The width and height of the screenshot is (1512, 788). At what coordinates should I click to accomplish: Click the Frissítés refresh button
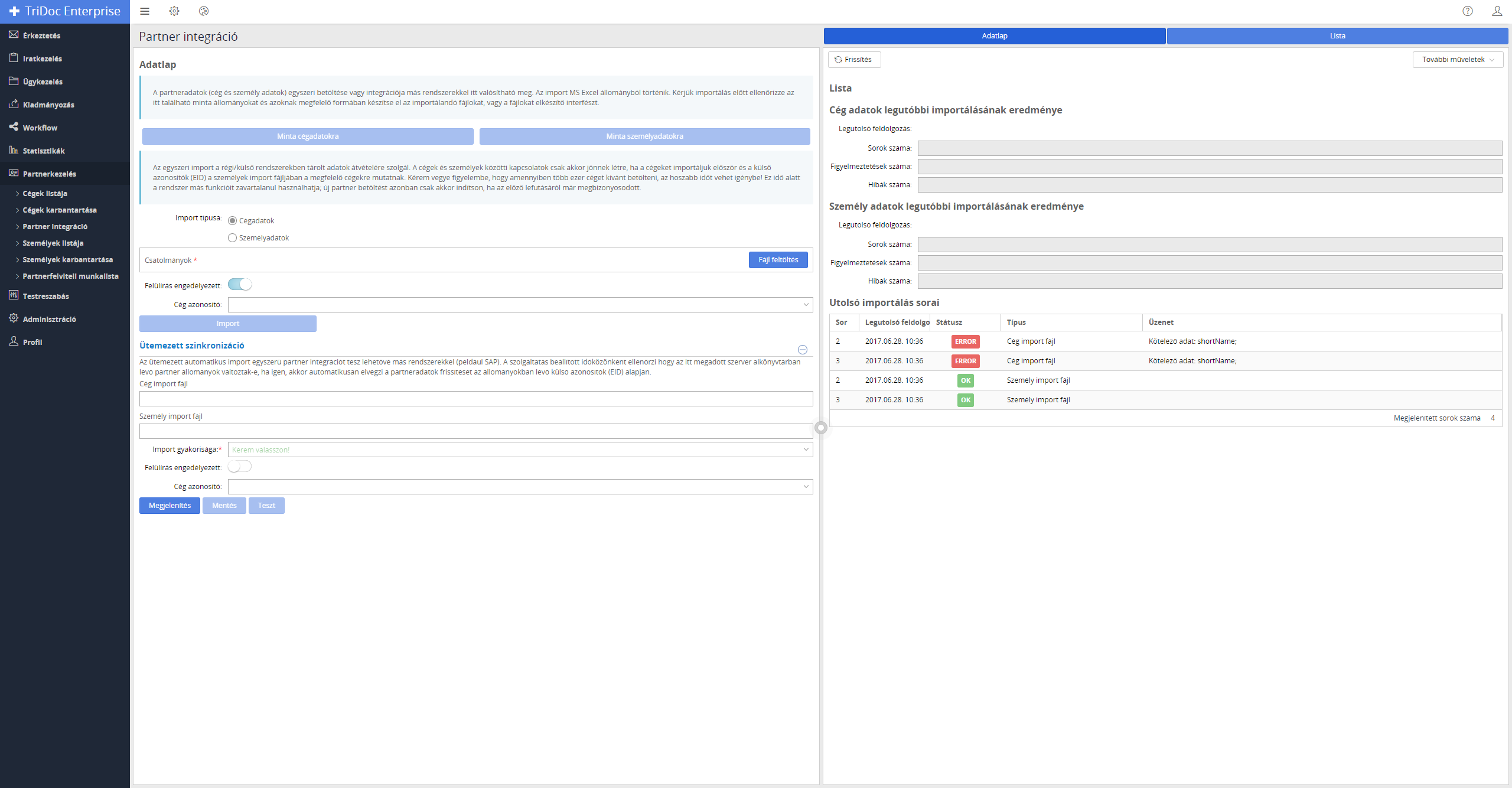(854, 60)
